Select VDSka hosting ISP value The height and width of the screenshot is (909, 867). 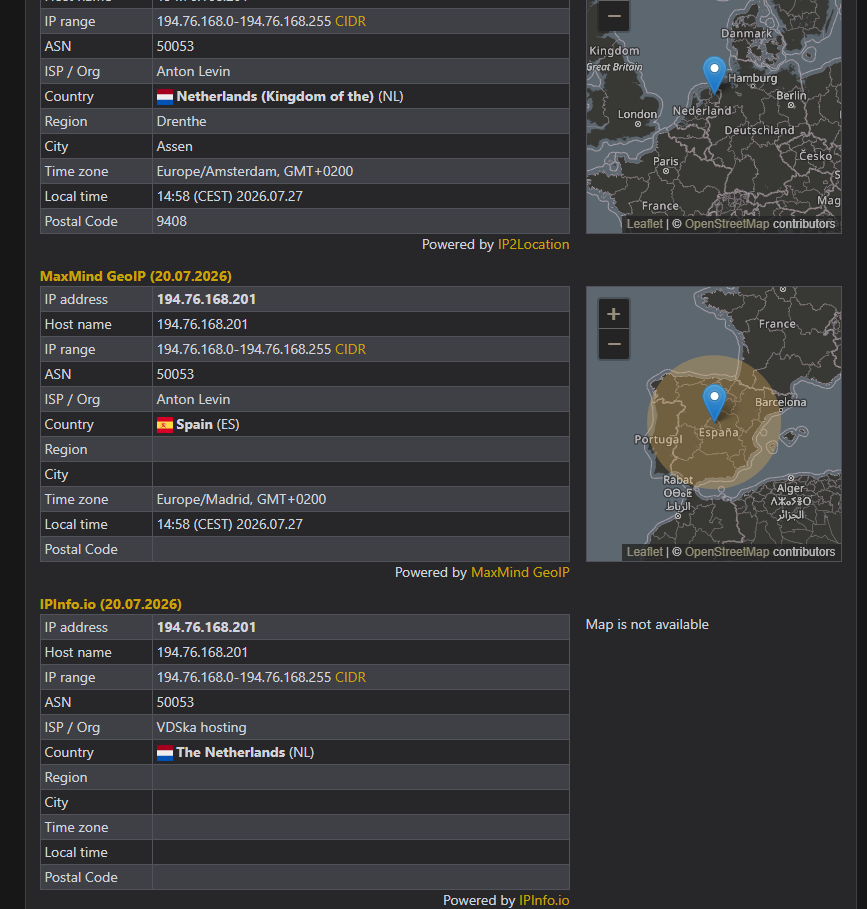pyautogui.click(x=202, y=728)
